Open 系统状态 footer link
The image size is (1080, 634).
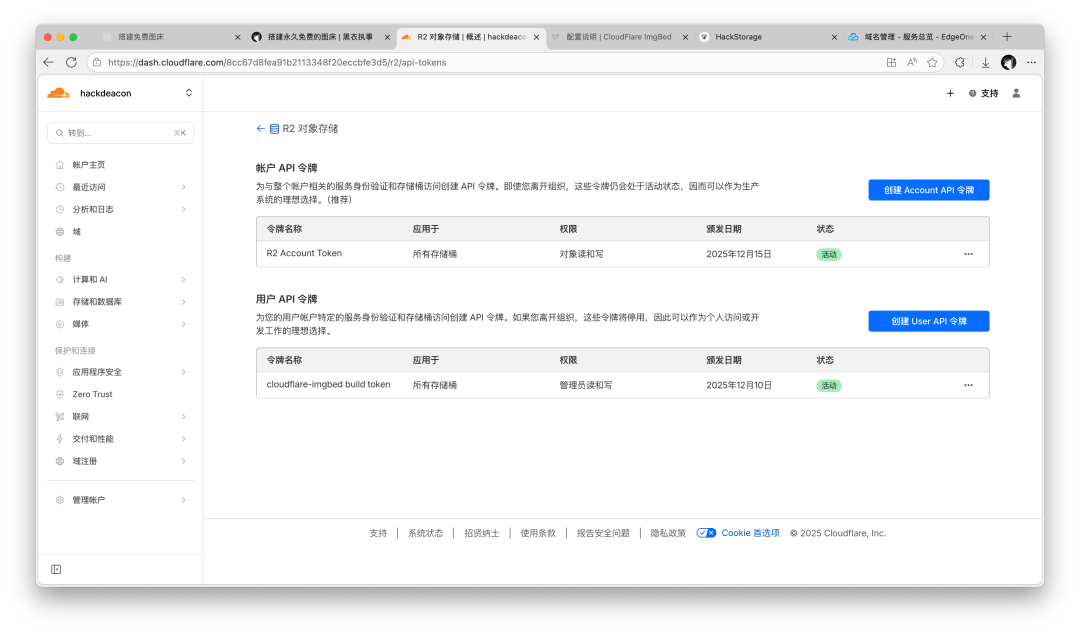click(x=426, y=533)
